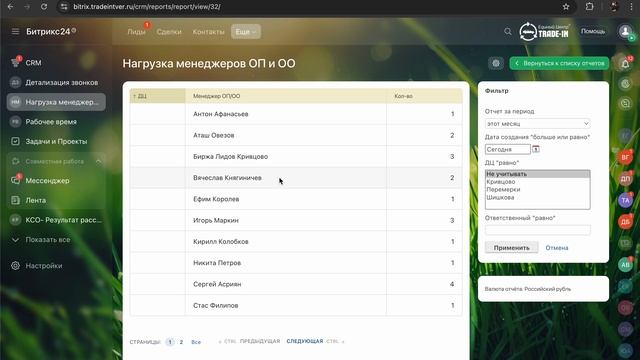Collapse the Совместная работа section
This screenshot has height=360, width=640.
pos(99,162)
